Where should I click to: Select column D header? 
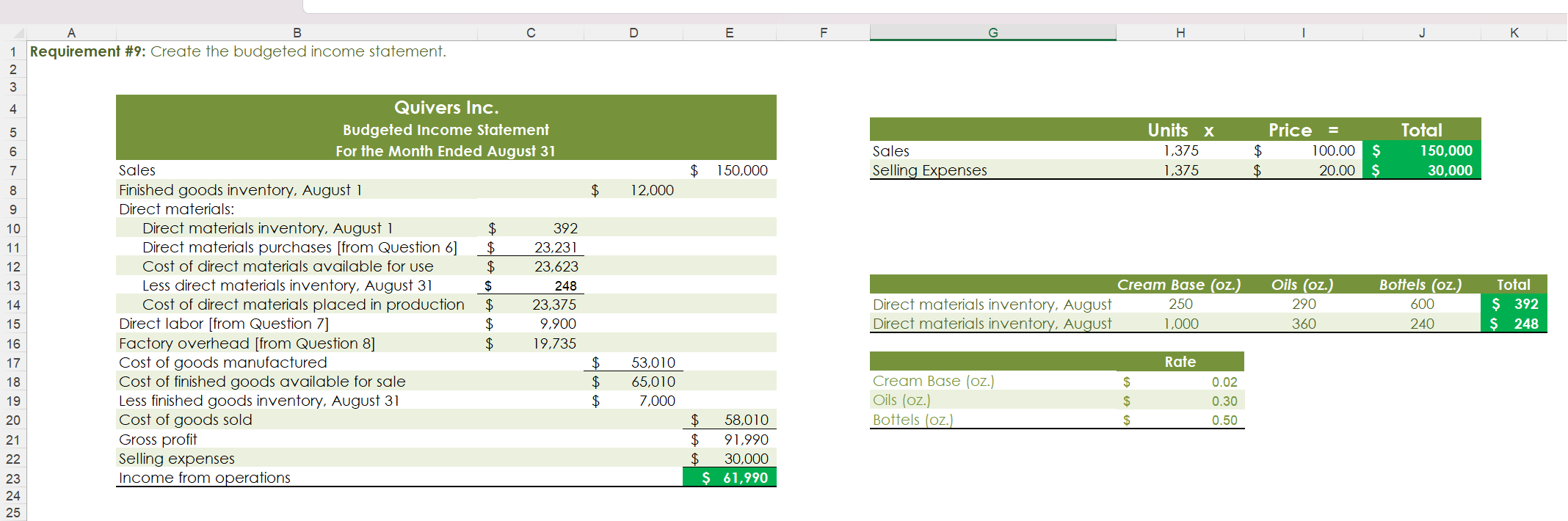tap(634, 32)
